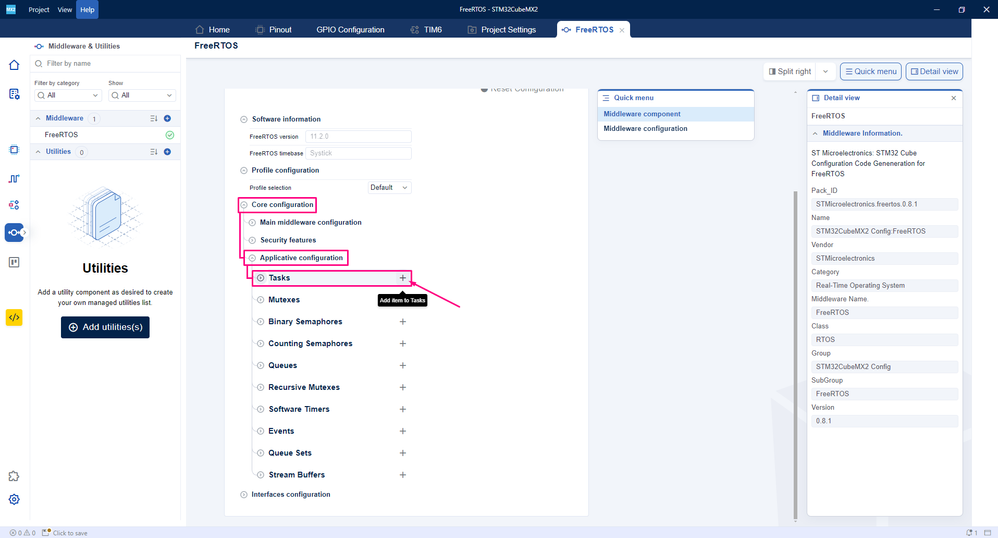Viewport: 998px width, 538px height.
Task: Select Middleware configuration in Quick menu
Action: [x=645, y=129]
